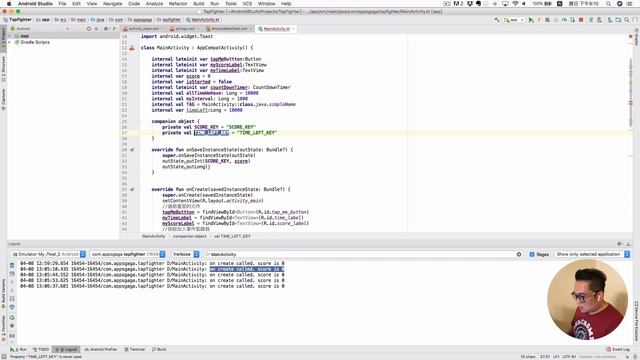Open the run configuration app dropdown

[514, 20]
